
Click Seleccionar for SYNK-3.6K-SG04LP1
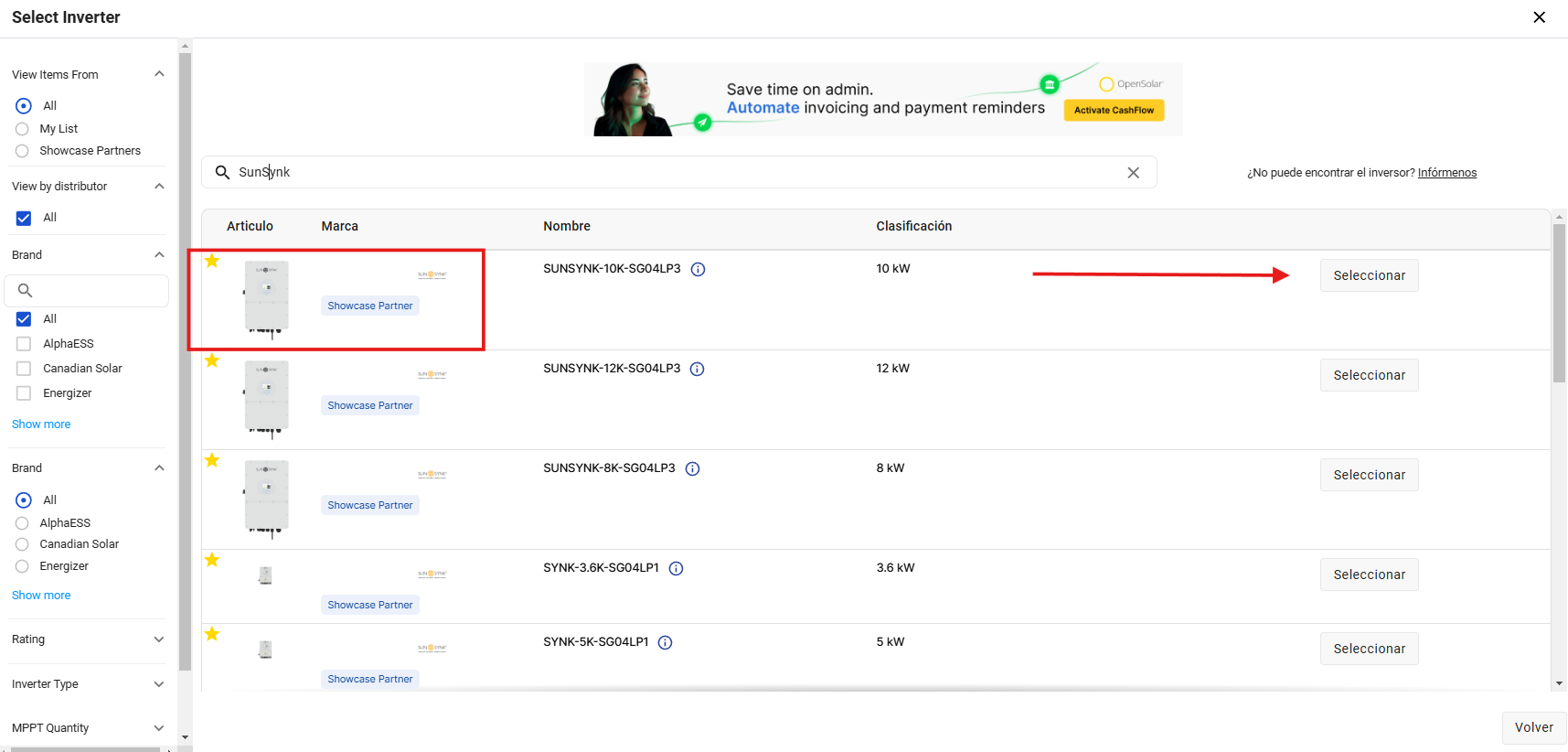(x=1369, y=575)
